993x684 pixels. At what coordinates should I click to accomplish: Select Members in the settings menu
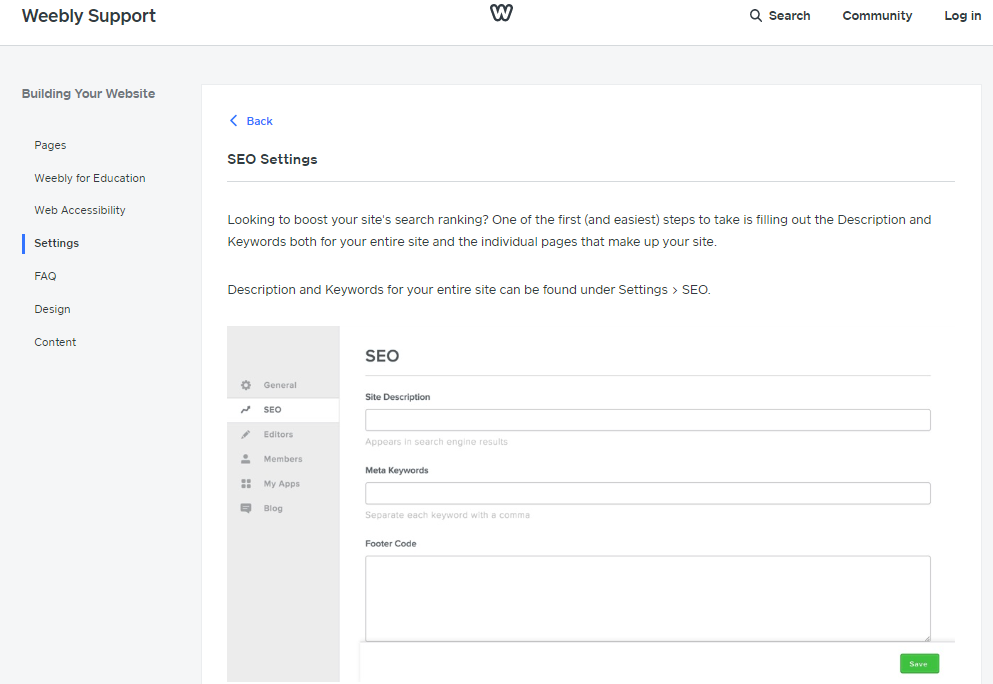283,459
